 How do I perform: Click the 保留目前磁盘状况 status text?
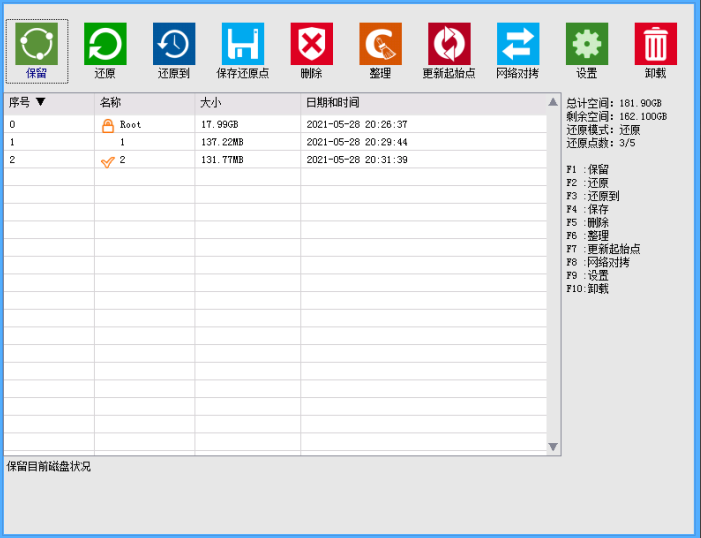coord(49,467)
